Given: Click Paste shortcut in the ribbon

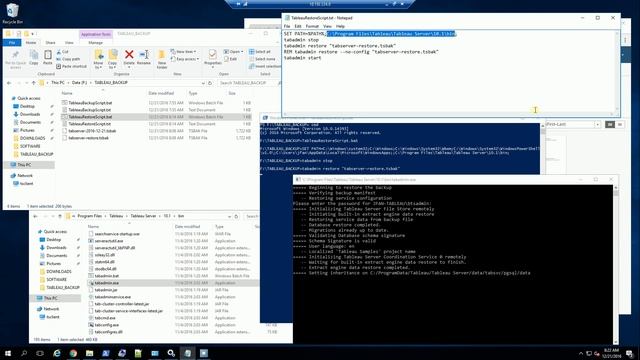Looking at the screenshot, I should pos(71,66).
